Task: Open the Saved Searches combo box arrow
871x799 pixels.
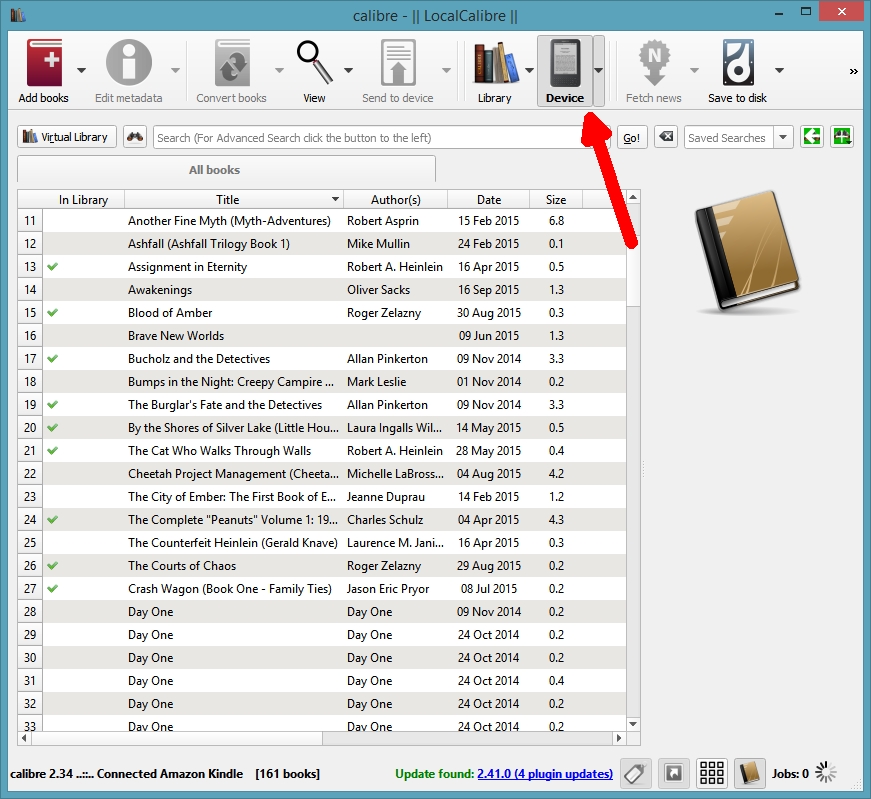Action: [x=783, y=137]
